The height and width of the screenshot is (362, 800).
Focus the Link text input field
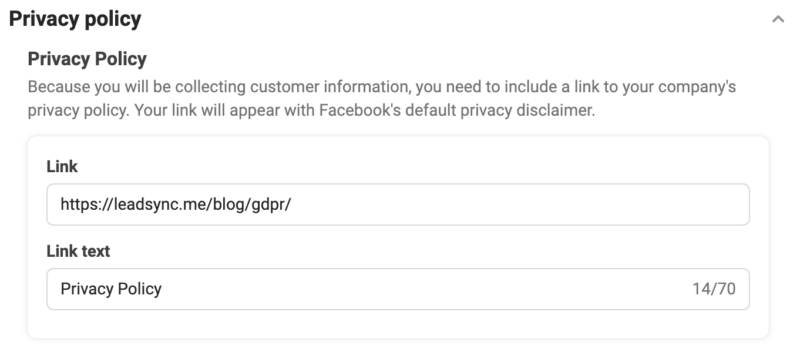[x=398, y=289]
